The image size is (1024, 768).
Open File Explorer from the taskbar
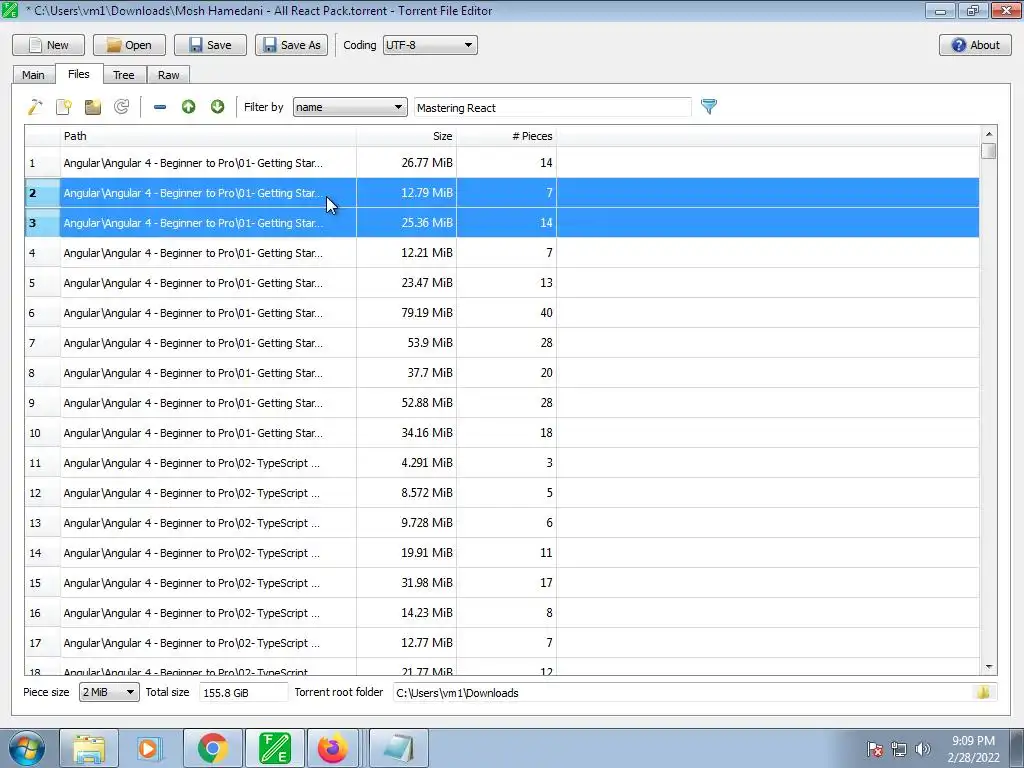coord(89,748)
